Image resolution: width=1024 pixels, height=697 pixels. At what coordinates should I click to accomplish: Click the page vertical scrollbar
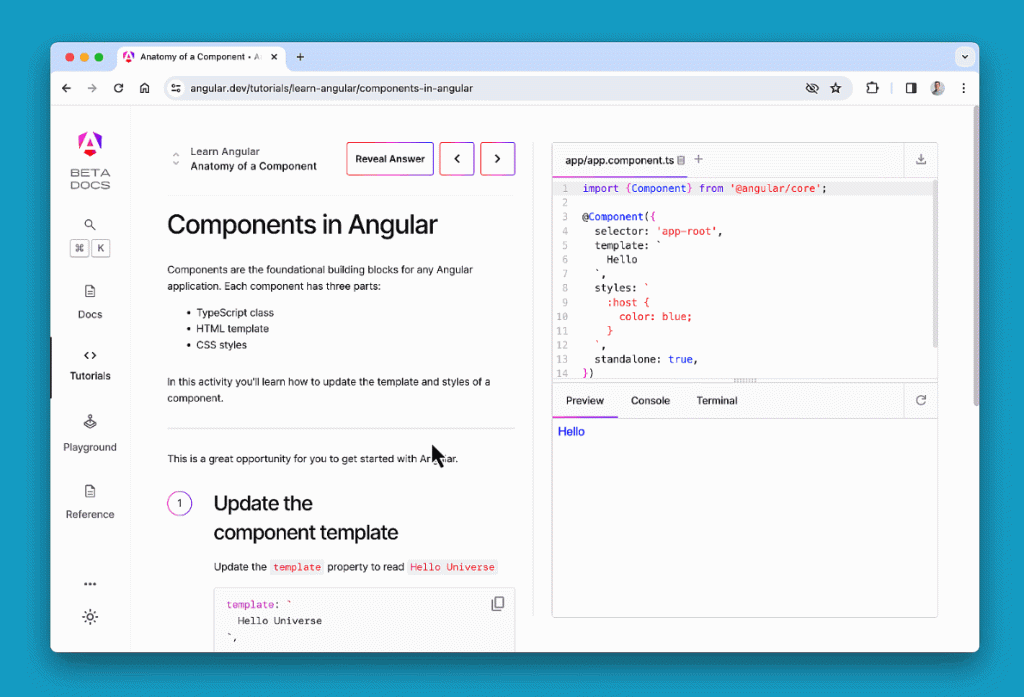(976, 256)
